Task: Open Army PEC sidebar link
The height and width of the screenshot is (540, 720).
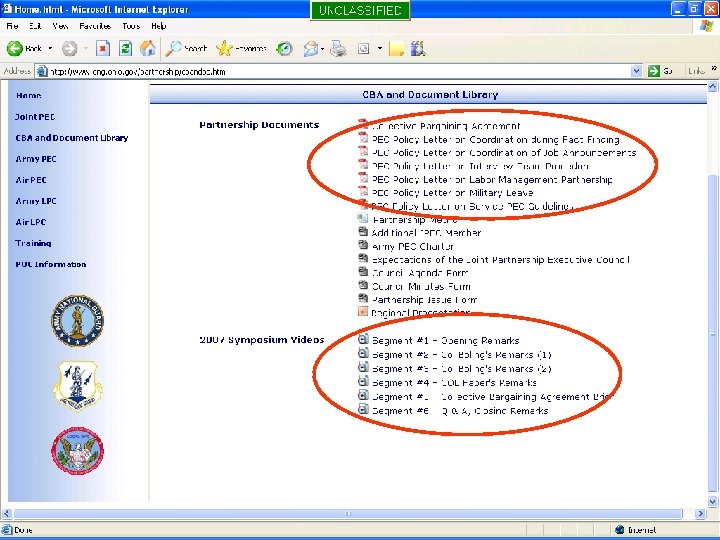Action: click(x=36, y=159)
